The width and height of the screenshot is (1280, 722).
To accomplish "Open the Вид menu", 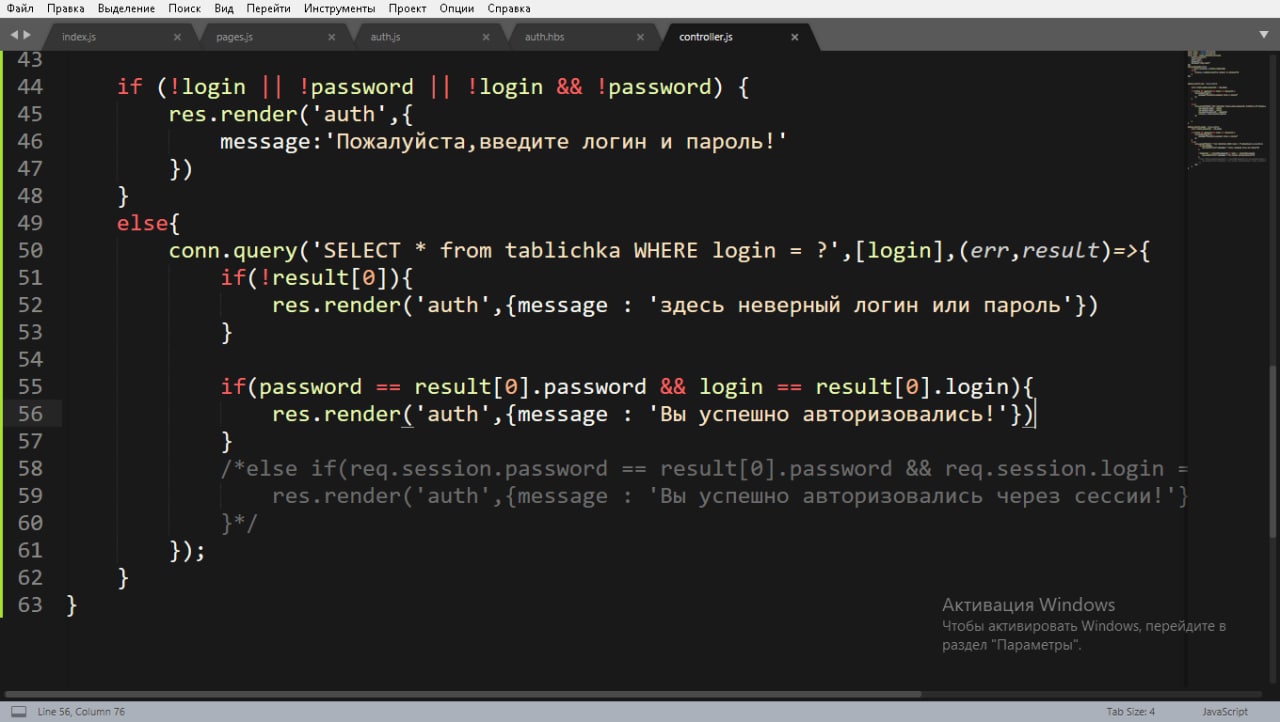I will 224,8.
